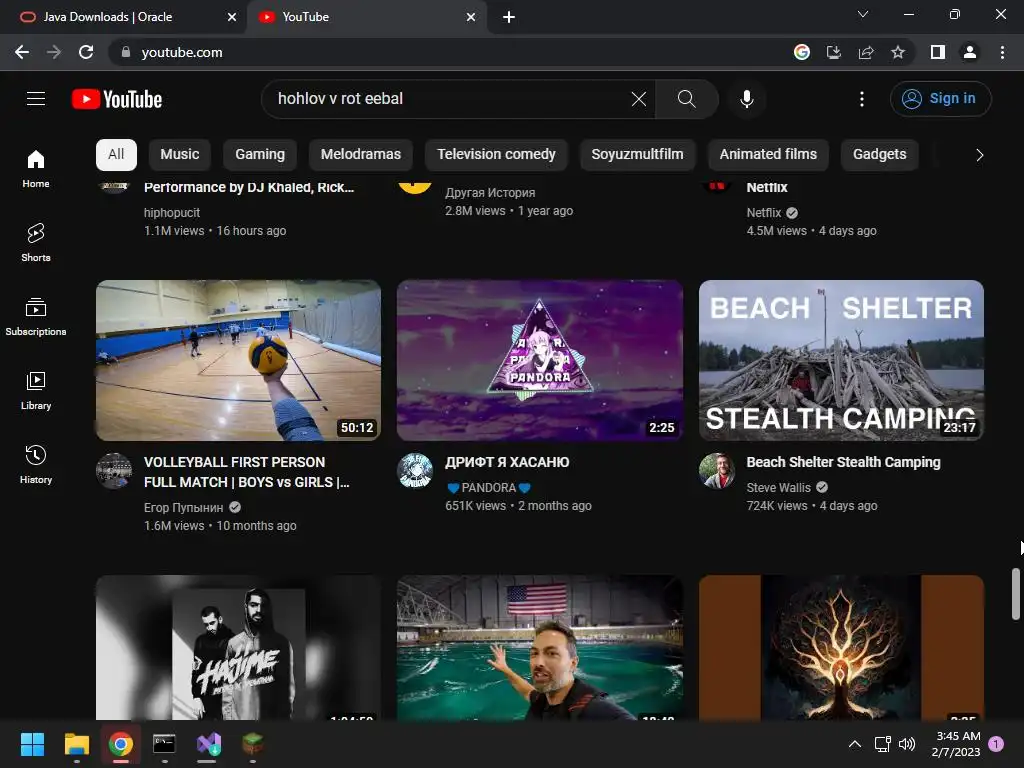The width and height of the screenshot is (1024, 768).
Task: Open Другая История channel link
Action: (x=490, y=193)
